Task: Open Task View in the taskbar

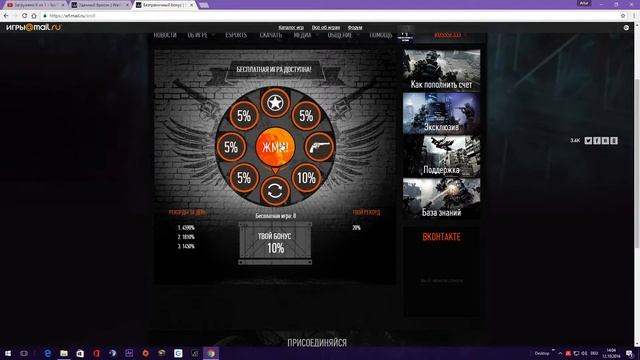Action: tap(24, 353)
